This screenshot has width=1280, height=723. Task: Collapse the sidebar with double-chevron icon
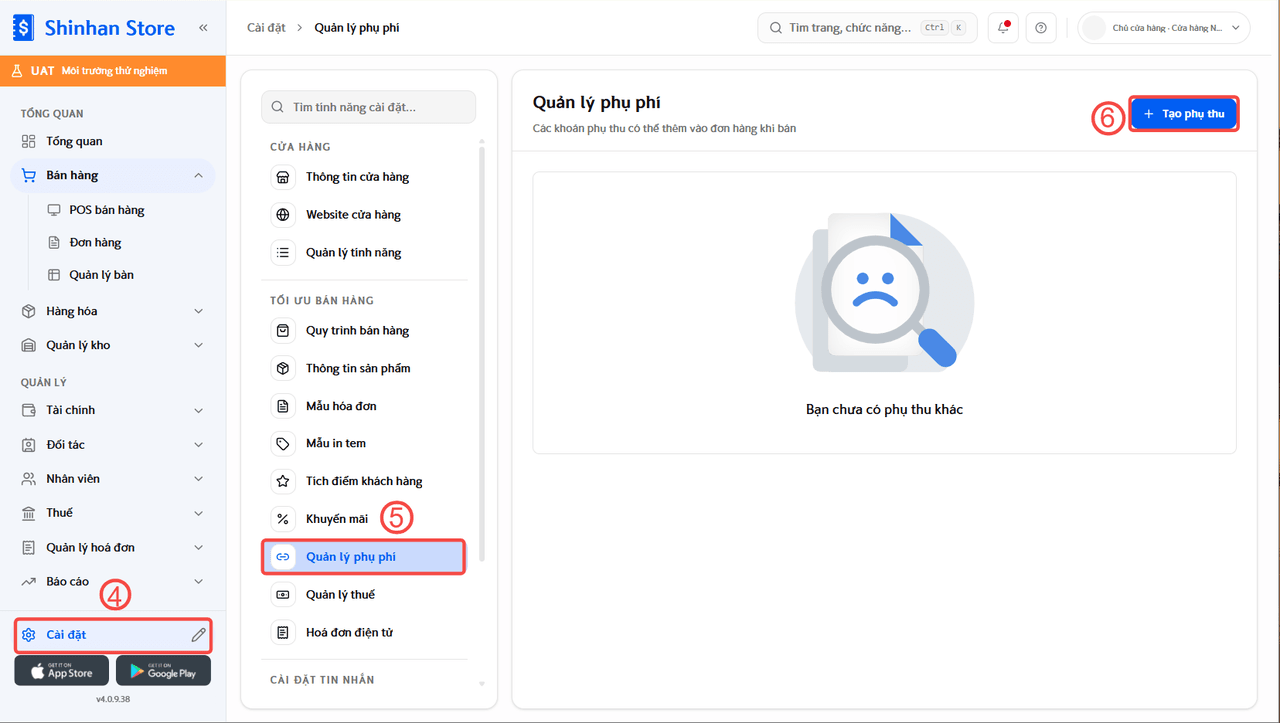click(203, 28)
